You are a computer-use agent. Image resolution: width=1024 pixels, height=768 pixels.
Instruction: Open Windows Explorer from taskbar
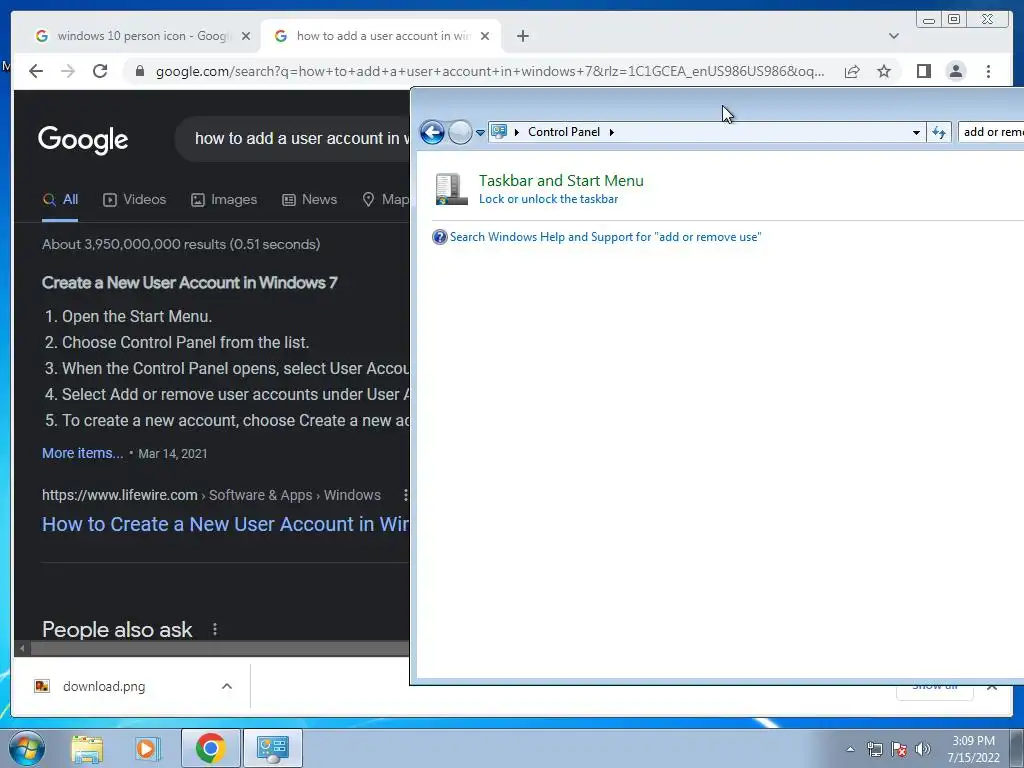point(87,749)
